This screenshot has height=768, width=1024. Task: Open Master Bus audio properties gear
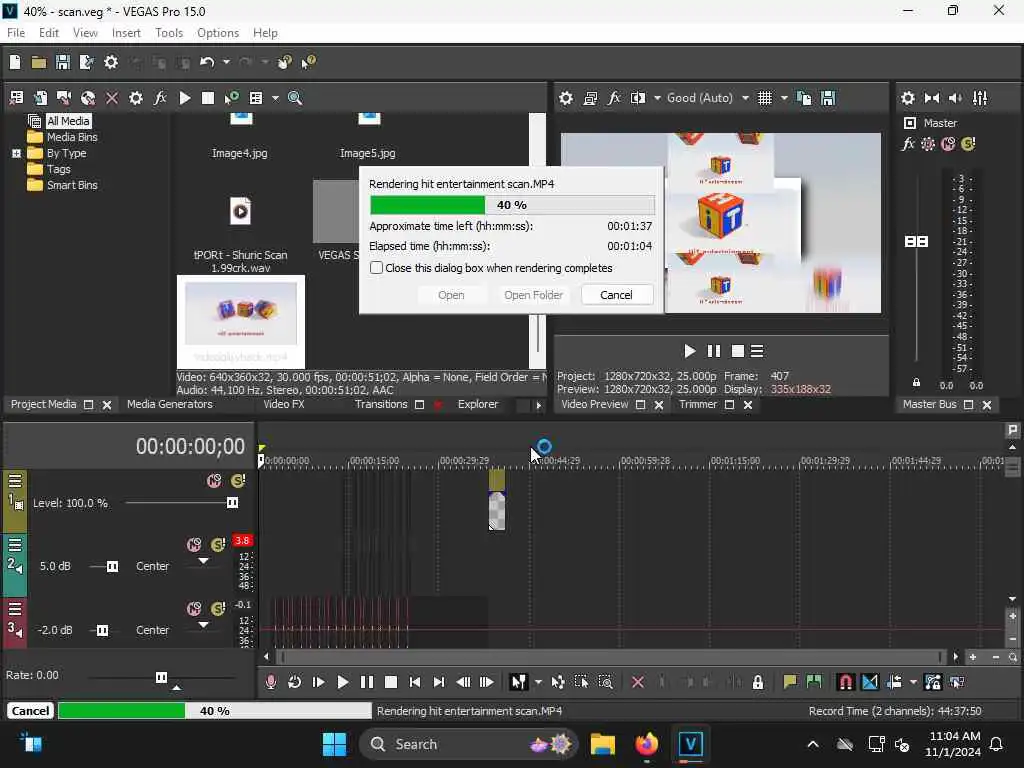(908, 98)
